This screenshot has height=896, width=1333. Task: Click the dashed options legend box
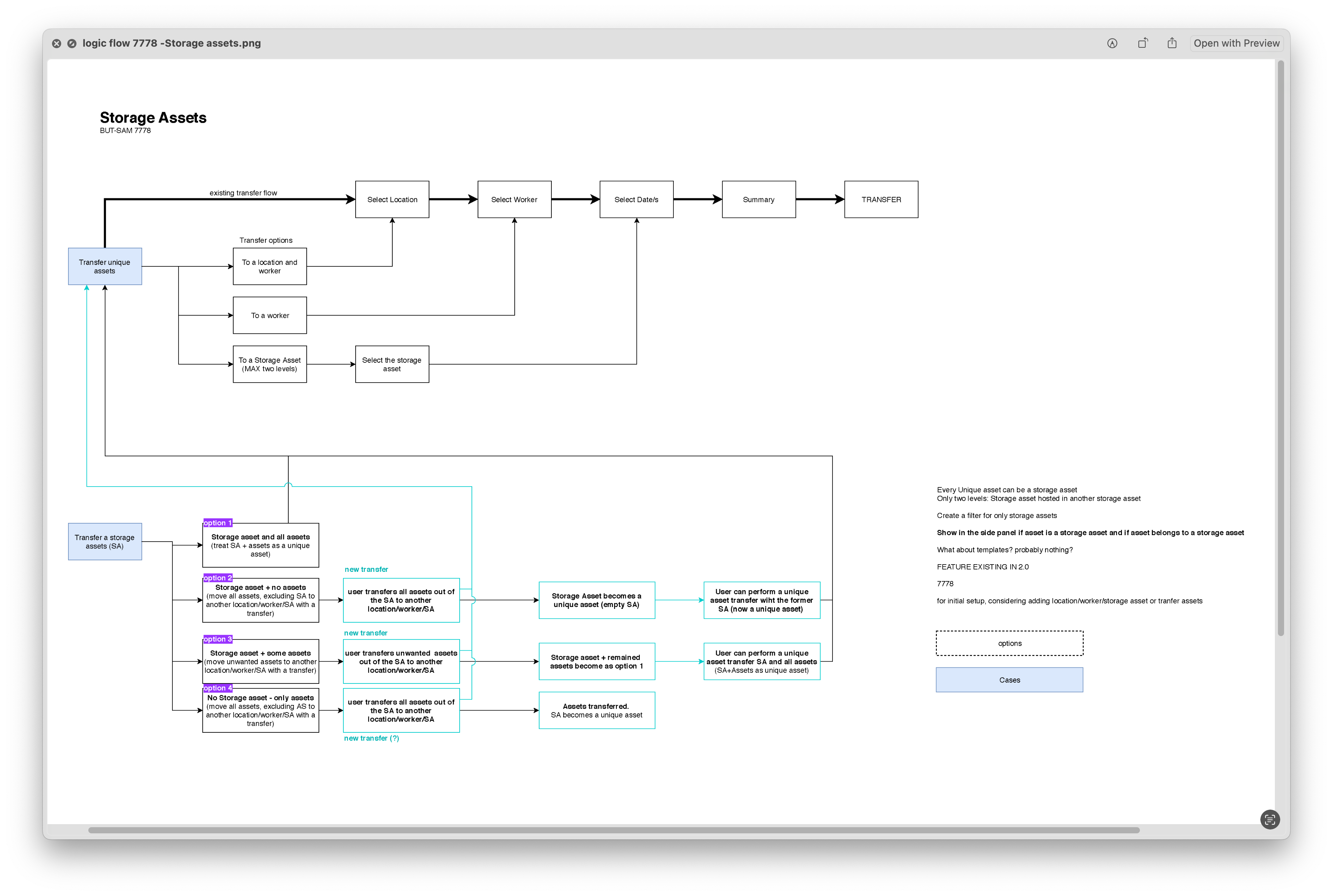click(1009, 643)
